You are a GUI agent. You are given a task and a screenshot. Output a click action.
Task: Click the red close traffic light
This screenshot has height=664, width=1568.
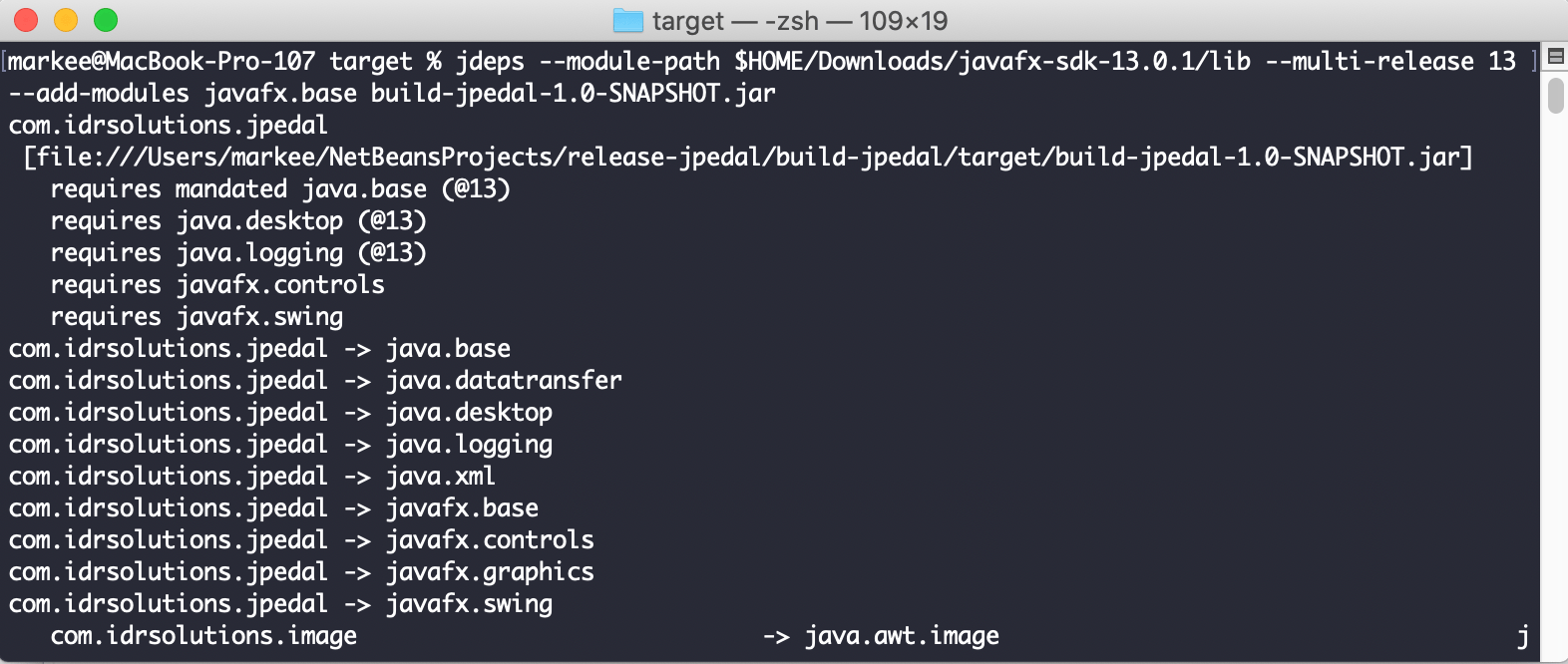coord(25,19)
